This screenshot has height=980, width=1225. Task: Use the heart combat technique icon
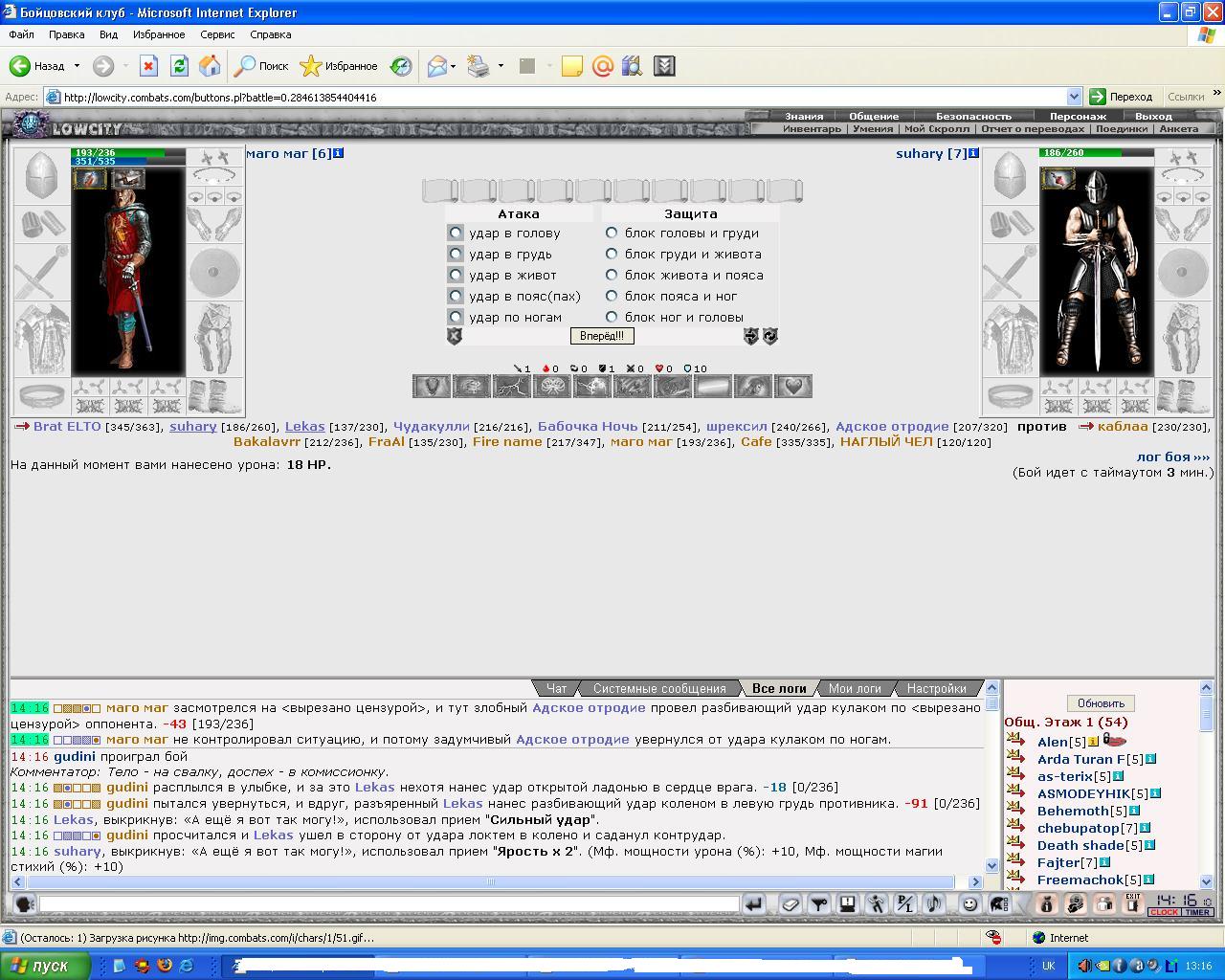[x=793, y=387]
